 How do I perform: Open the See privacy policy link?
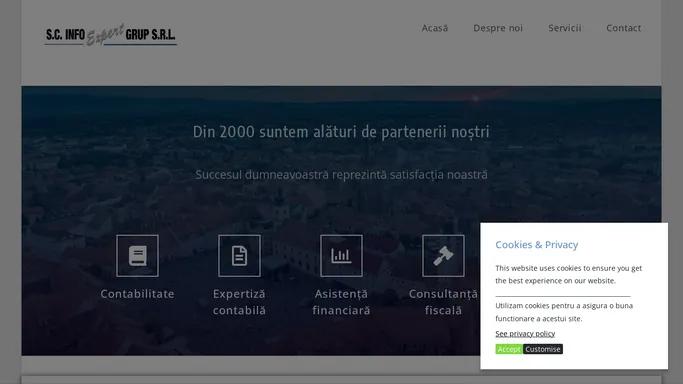click(x=525, y=333)
